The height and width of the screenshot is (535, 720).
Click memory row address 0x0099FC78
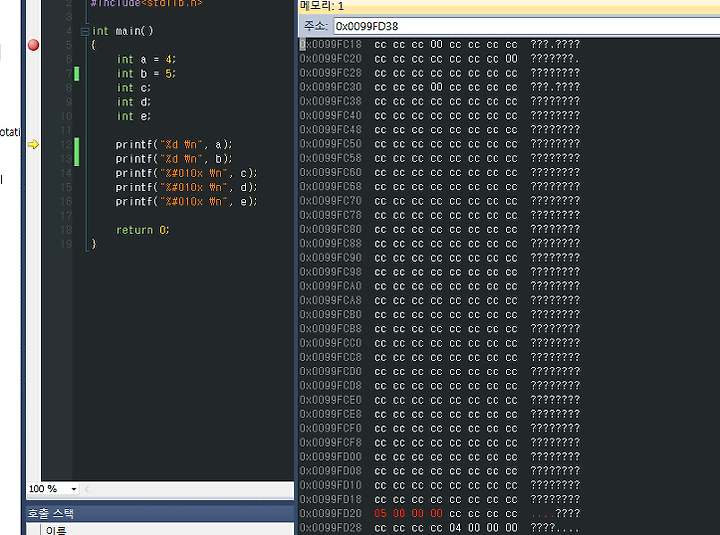pyautogui.click(x=331, y=215)
